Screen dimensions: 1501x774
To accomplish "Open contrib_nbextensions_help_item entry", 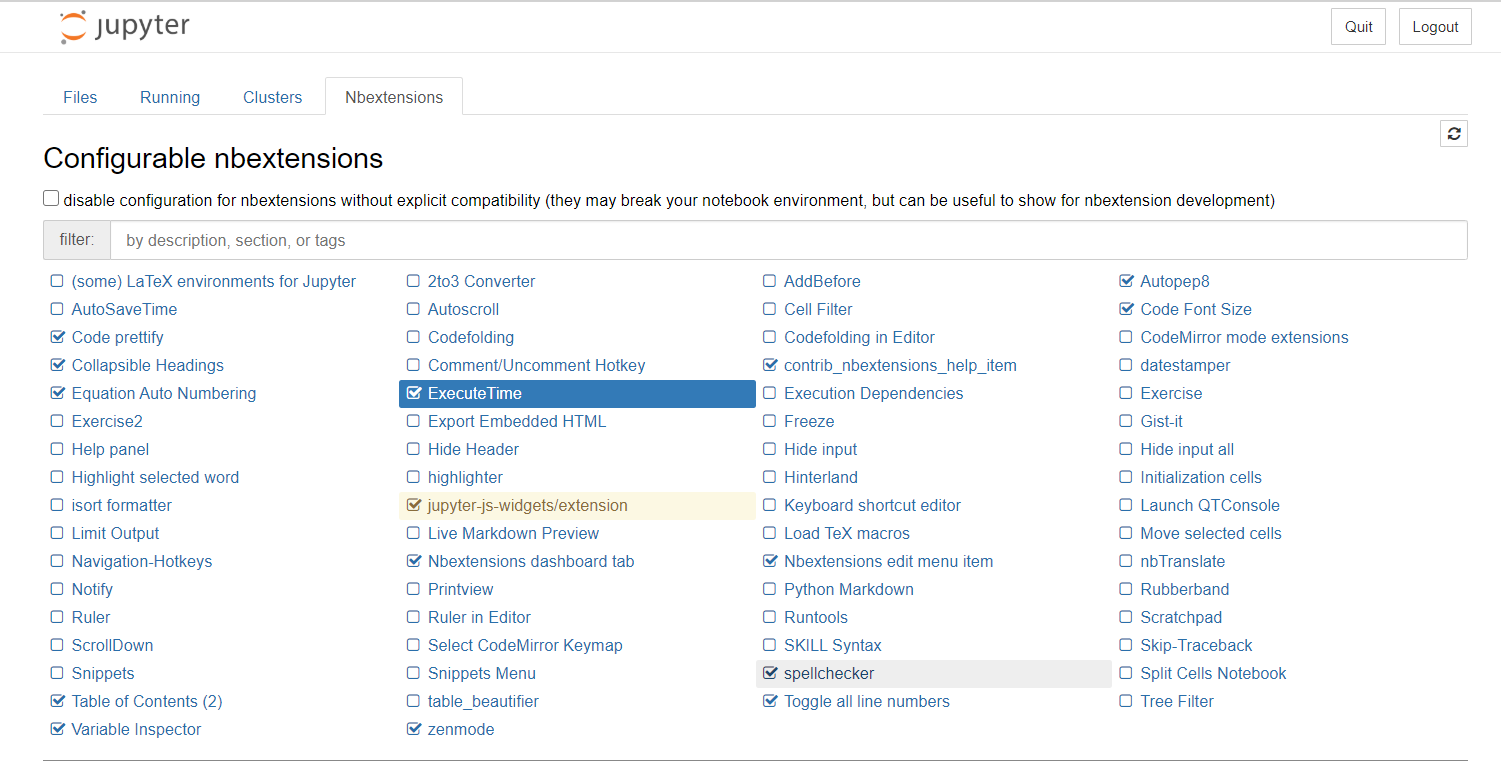I will (900, 366).
